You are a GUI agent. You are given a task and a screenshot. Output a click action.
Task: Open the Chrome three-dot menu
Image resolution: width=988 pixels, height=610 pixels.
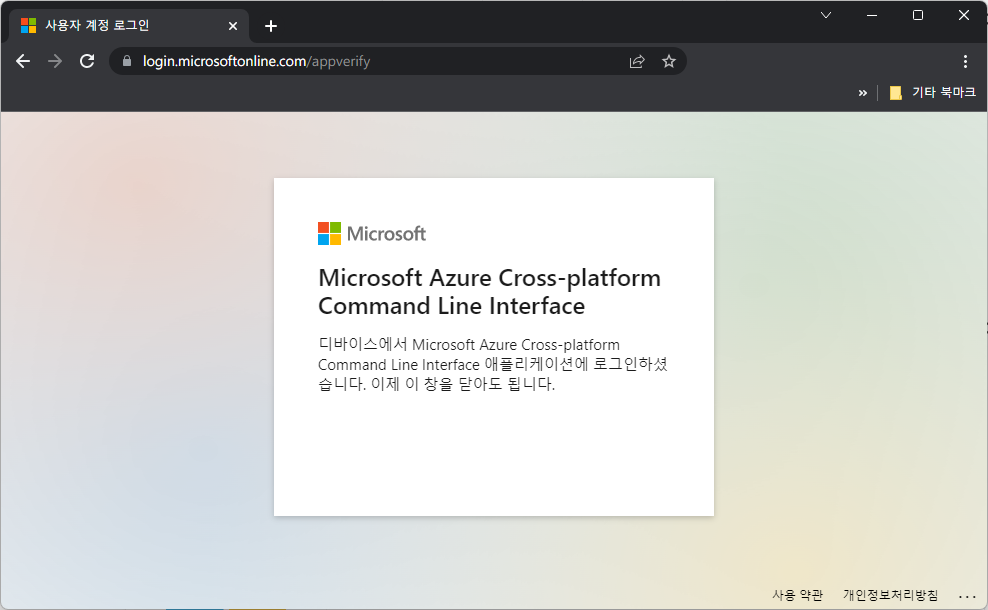965,61
